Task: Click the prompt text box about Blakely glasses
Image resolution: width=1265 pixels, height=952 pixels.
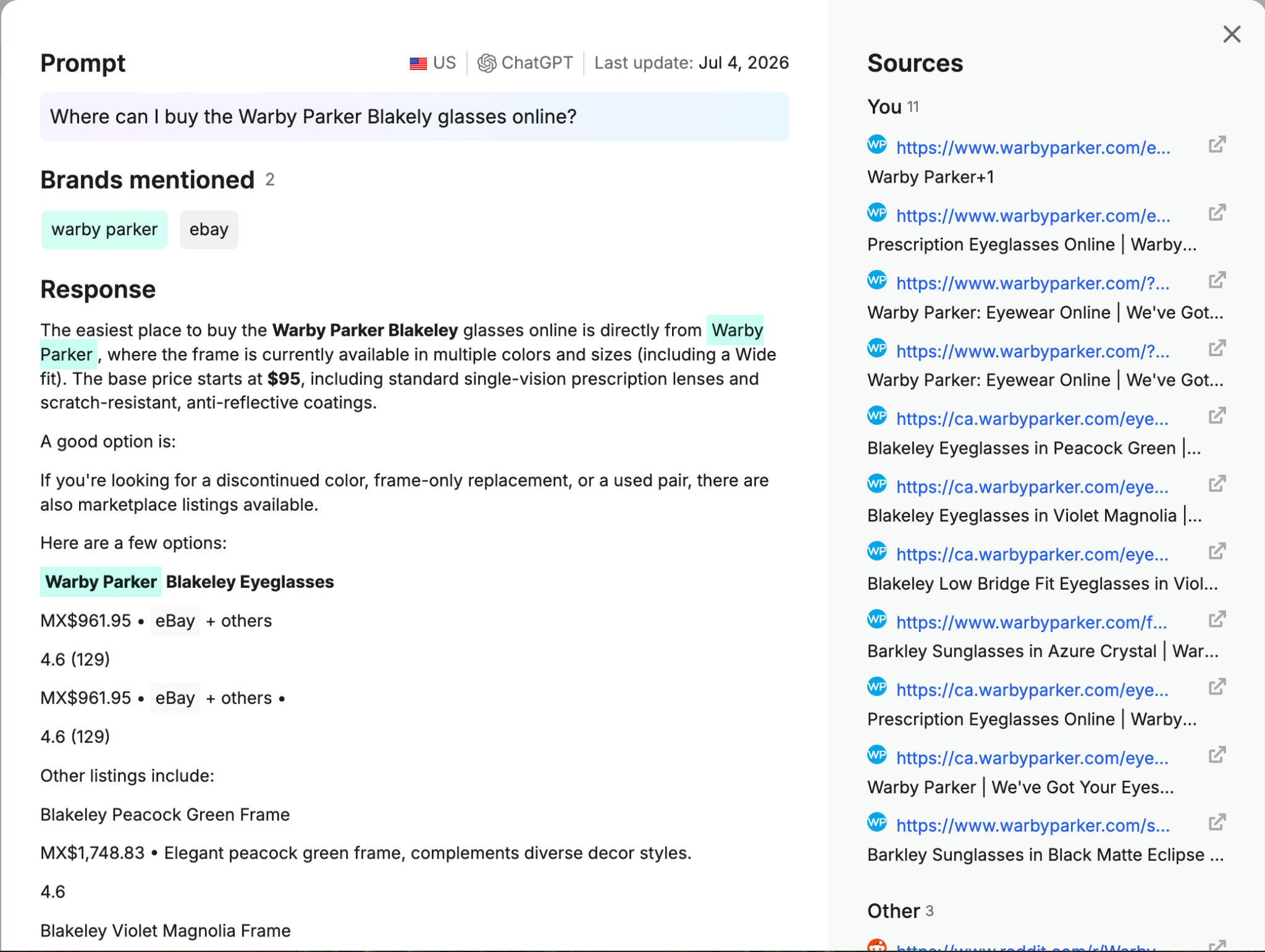Action: click(x=414, y=117)
